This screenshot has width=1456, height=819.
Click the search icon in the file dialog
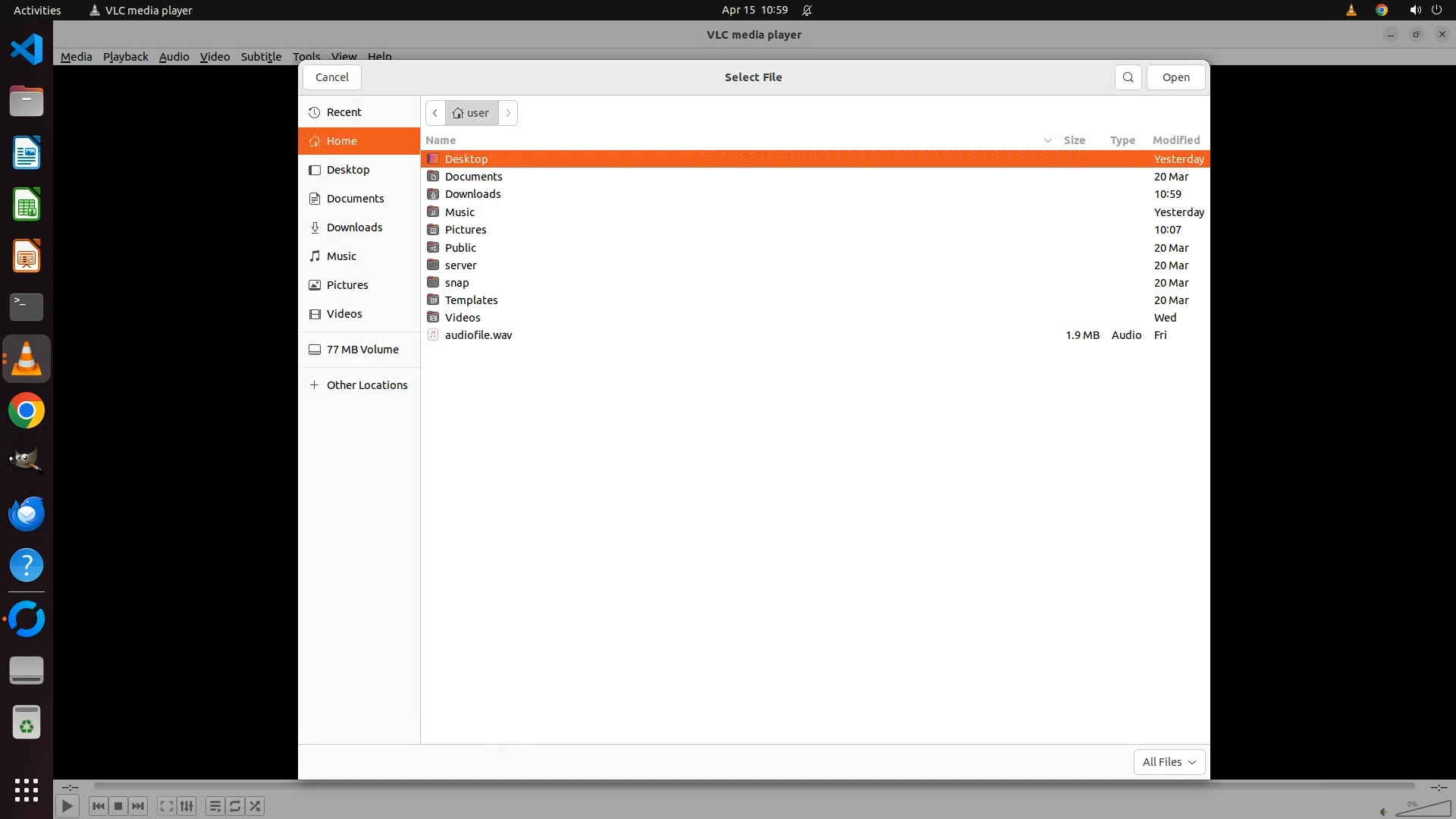[1128, 77]
